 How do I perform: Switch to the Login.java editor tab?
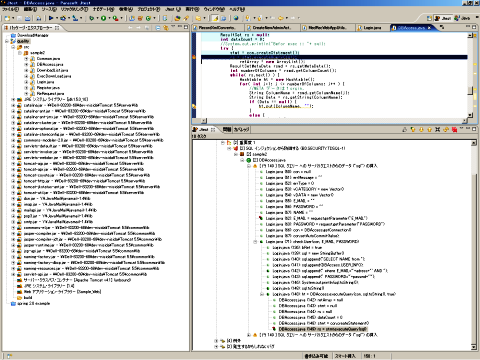click(373, 28)
